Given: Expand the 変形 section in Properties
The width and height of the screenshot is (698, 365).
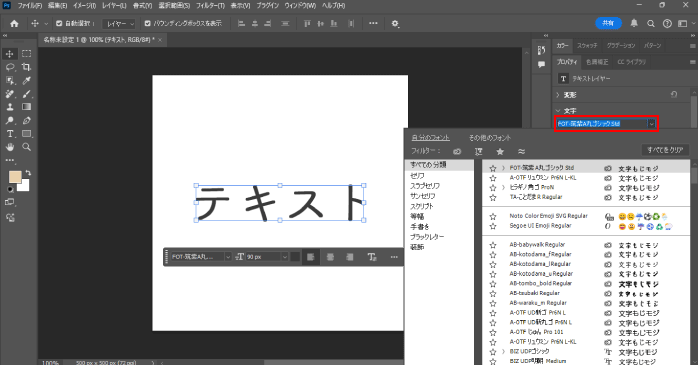Looking at the screenshot, I should [558, 95].
